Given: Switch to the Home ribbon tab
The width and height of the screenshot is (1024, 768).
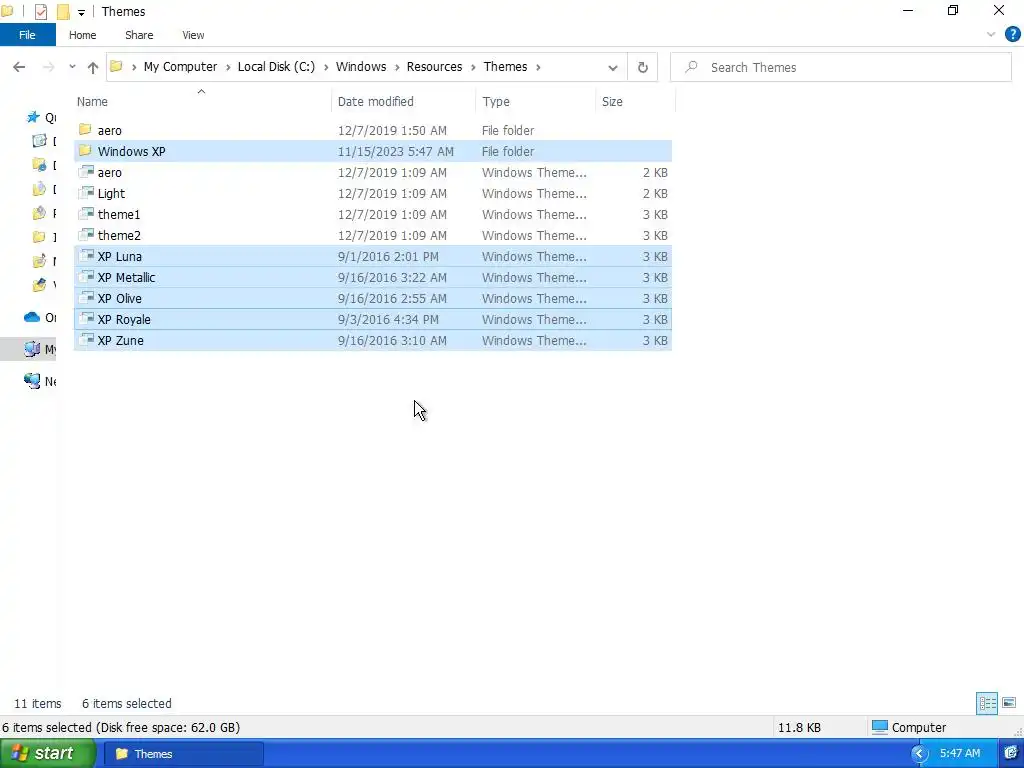Looking at the screenshot, I should point(82,35).
